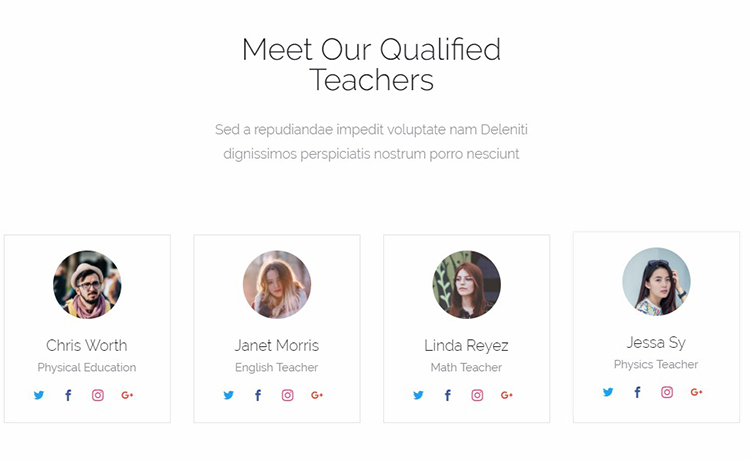
Task: Click Janet Morris's Facebook icon
Action: [258, 395]
